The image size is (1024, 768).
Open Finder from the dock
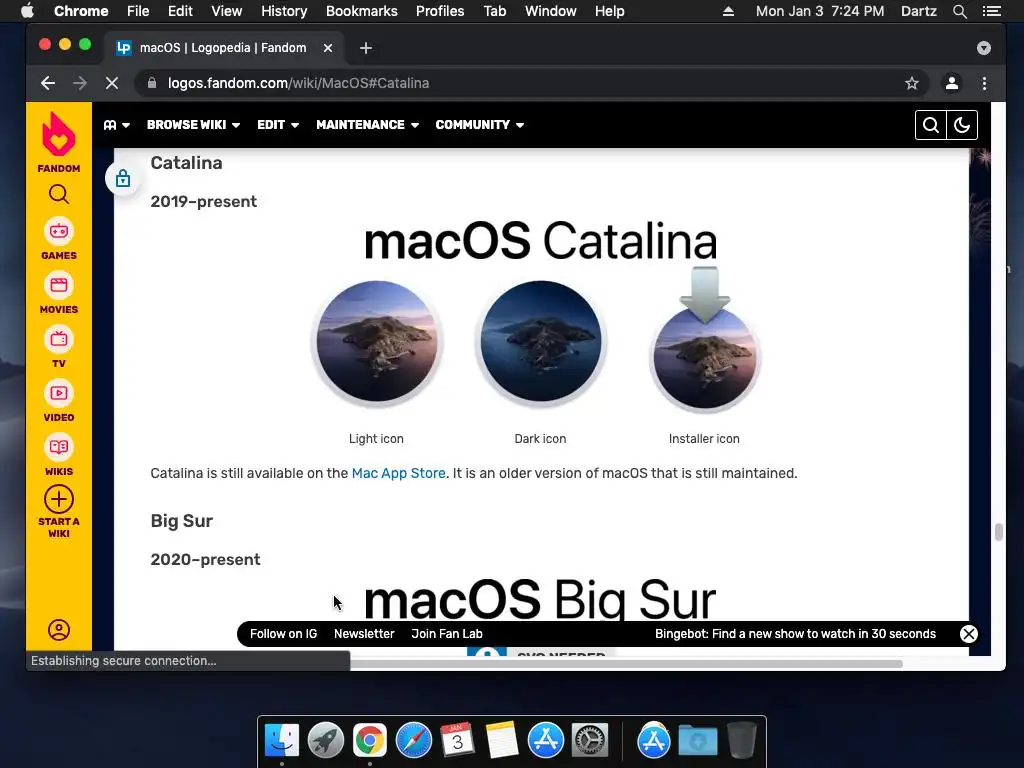281,740
